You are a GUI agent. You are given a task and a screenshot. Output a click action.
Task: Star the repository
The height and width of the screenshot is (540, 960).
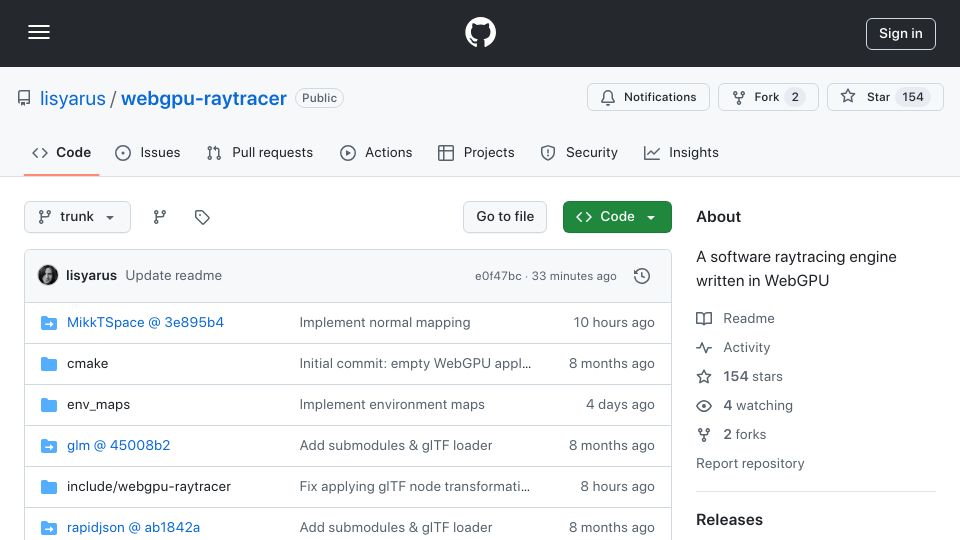[x=885, y=97]
